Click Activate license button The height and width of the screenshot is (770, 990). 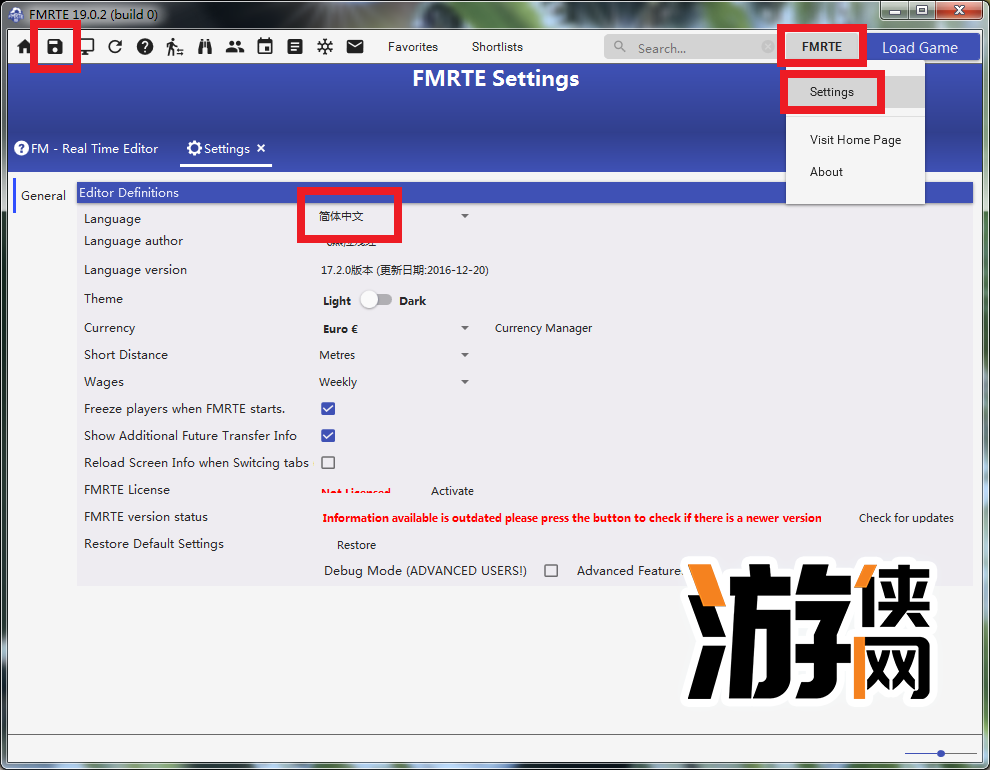(452, 491)
